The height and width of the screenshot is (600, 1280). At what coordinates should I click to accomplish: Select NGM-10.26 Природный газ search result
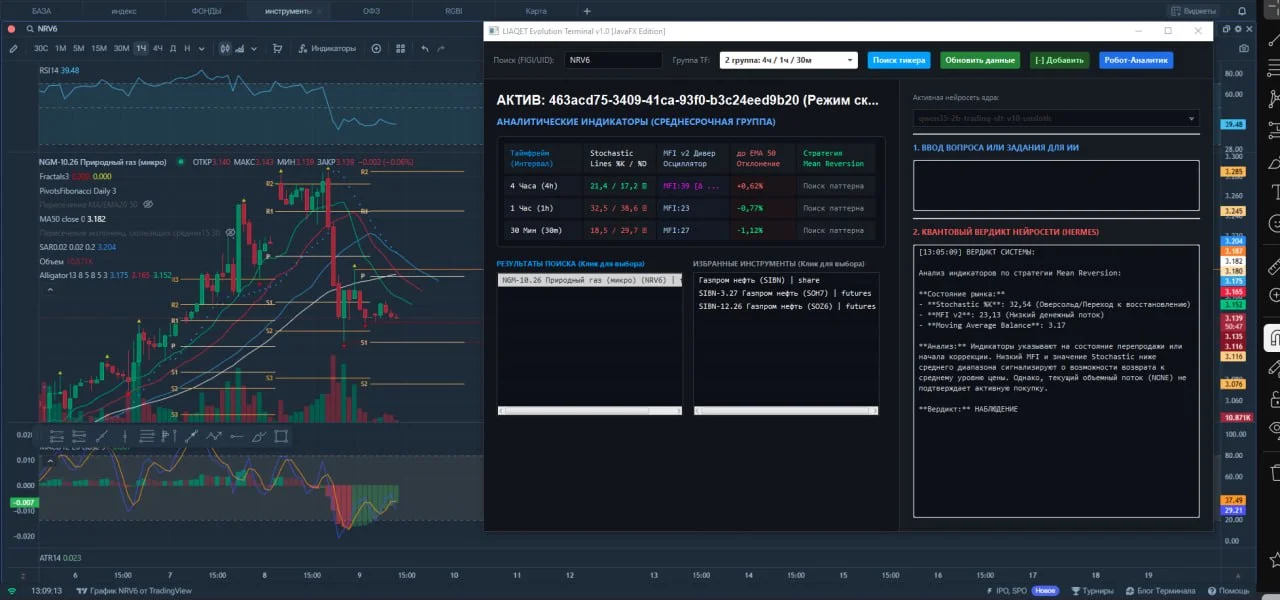coord(589,280)
